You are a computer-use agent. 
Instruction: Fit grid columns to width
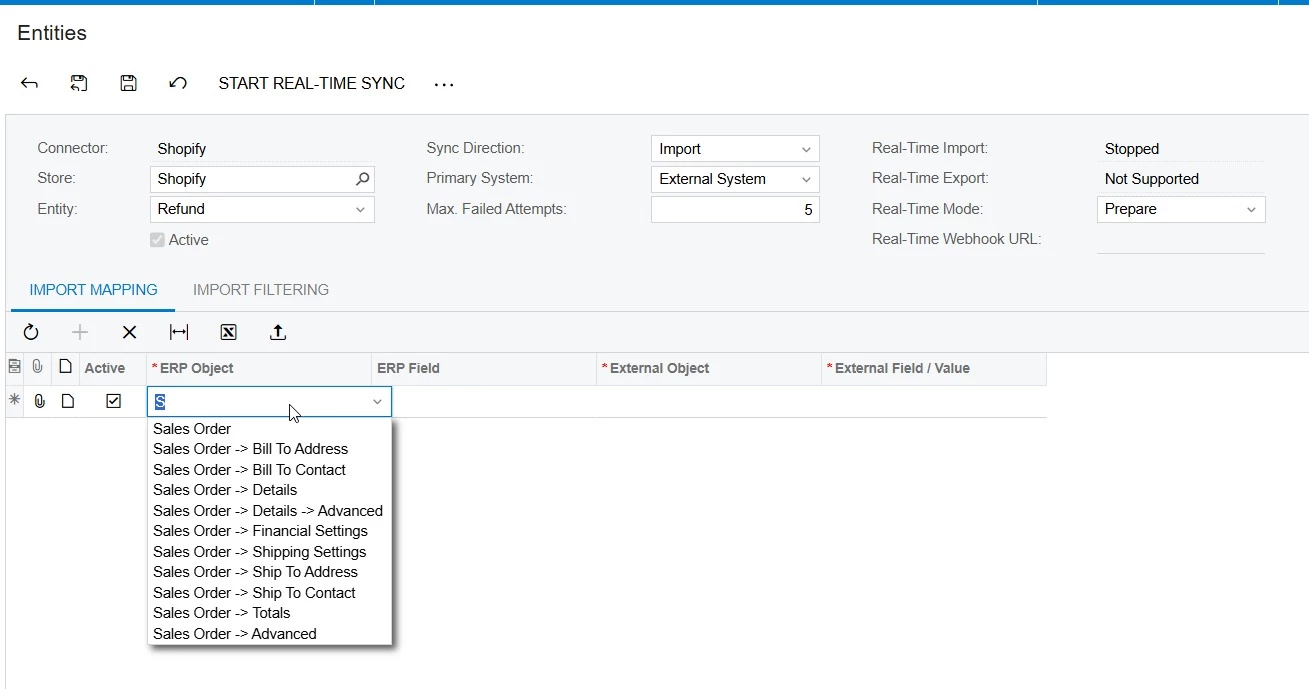[179, 332]
